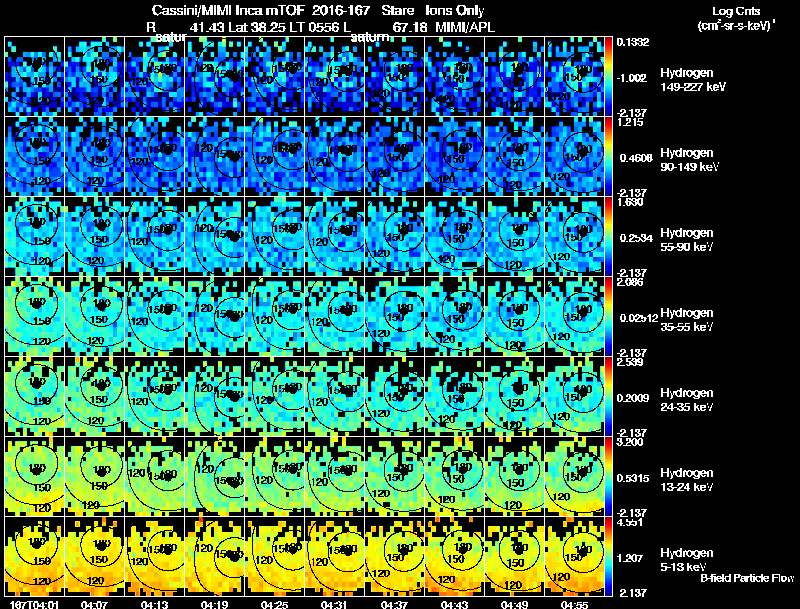The height and width of the screenshot is (609, 800).
Task: Click the 'Hydrogen 55-90 keV' row label
Action: pyautogui.click(x=687, y=240)
